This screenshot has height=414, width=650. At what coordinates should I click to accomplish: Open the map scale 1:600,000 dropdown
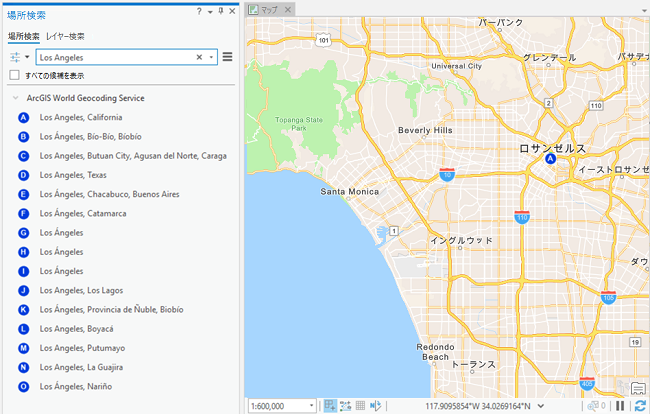click(312, 405)
